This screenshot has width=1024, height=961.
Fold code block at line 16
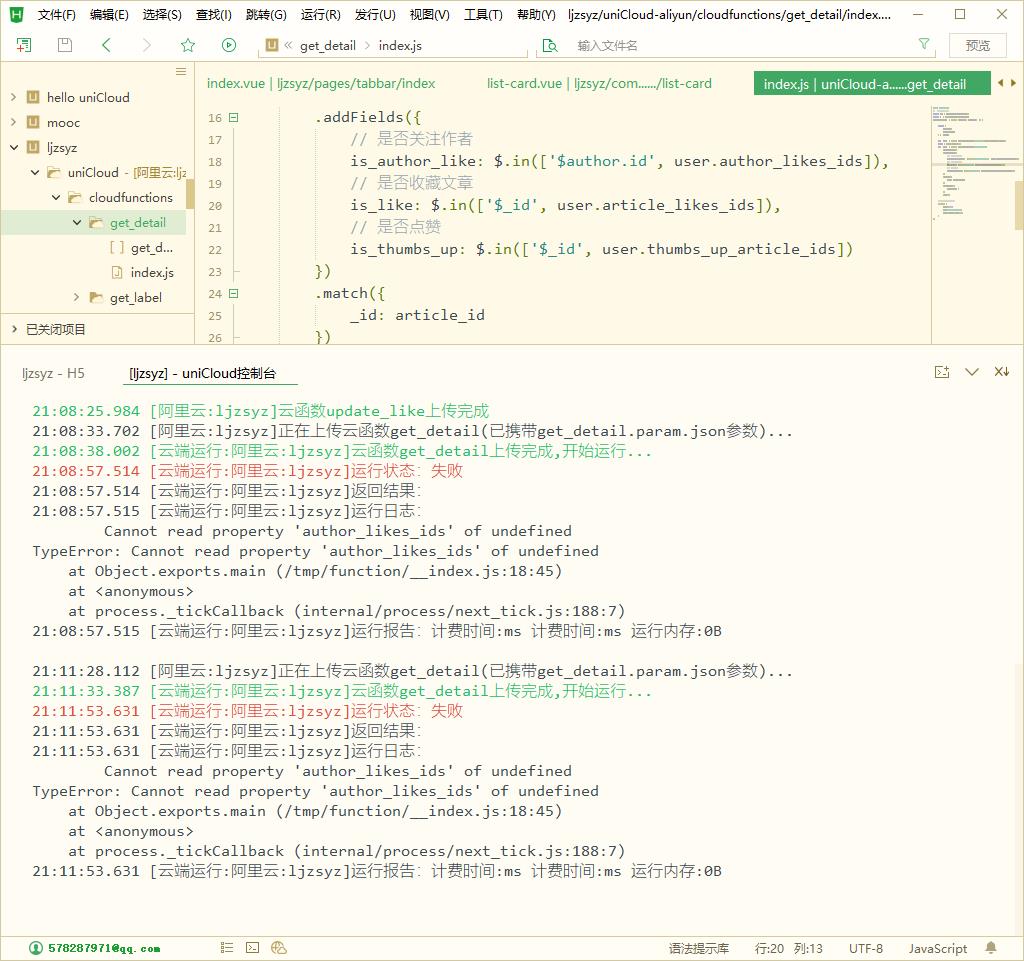233,118
